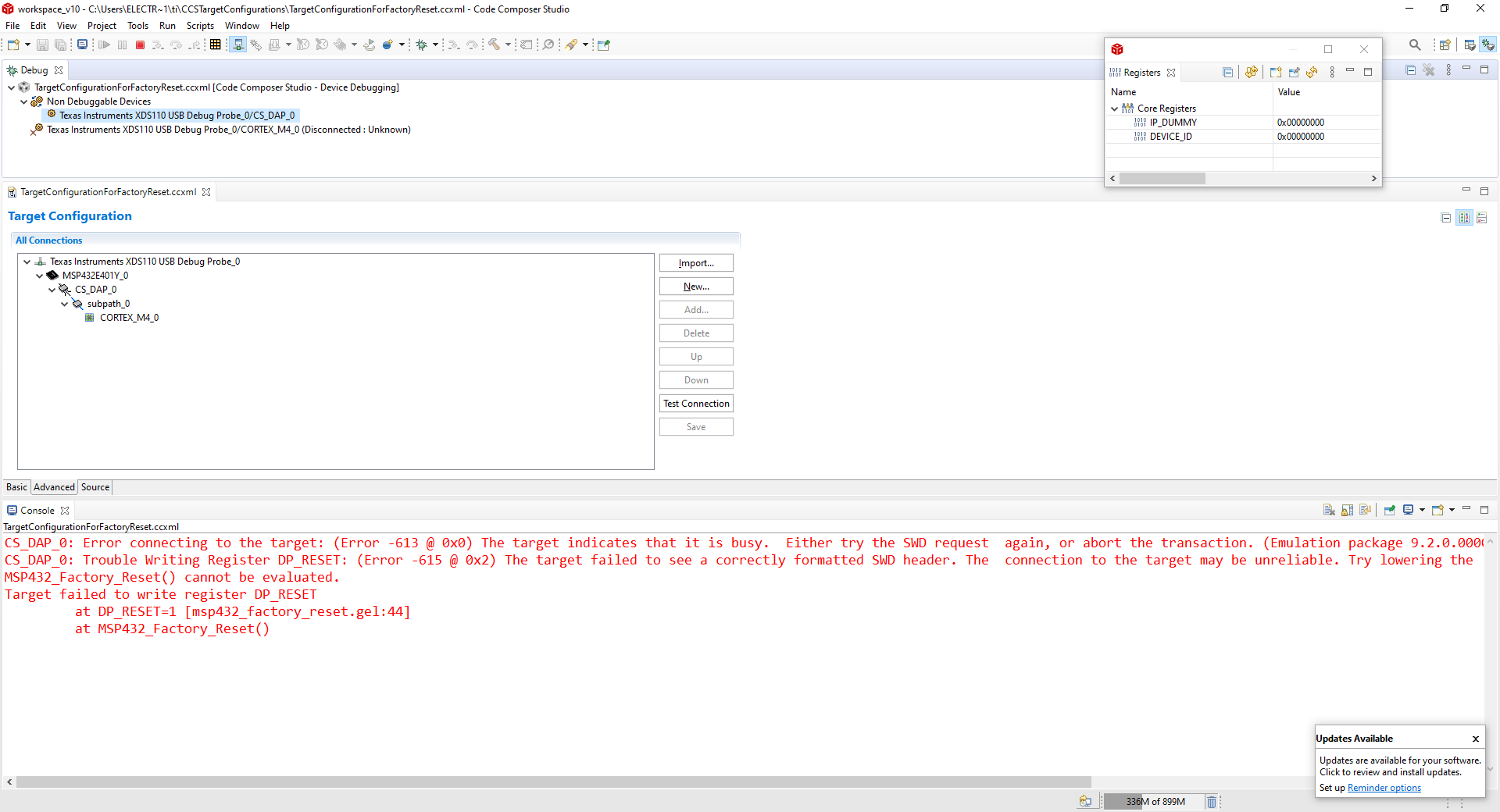Open the Debug button dropdown arrow
The height and width of the screenshot is (812, 1500).
tap(435, 45)
